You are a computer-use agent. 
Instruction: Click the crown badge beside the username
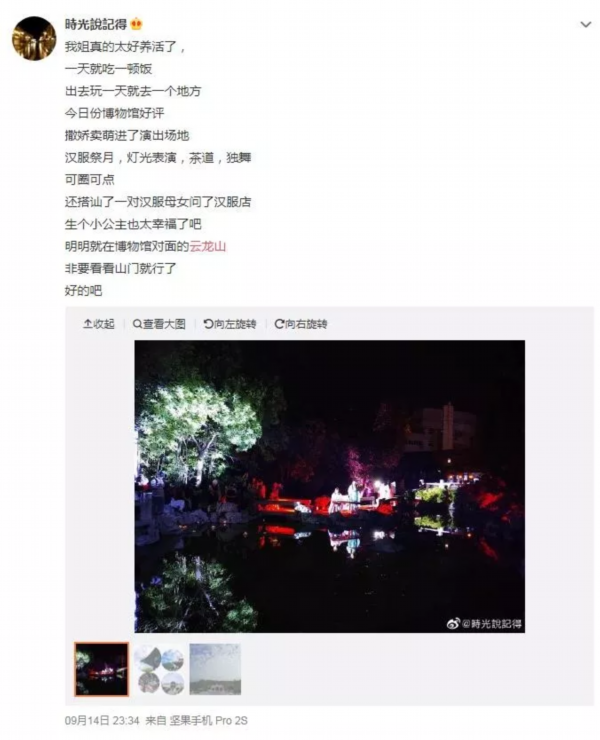tap(136, 24)
